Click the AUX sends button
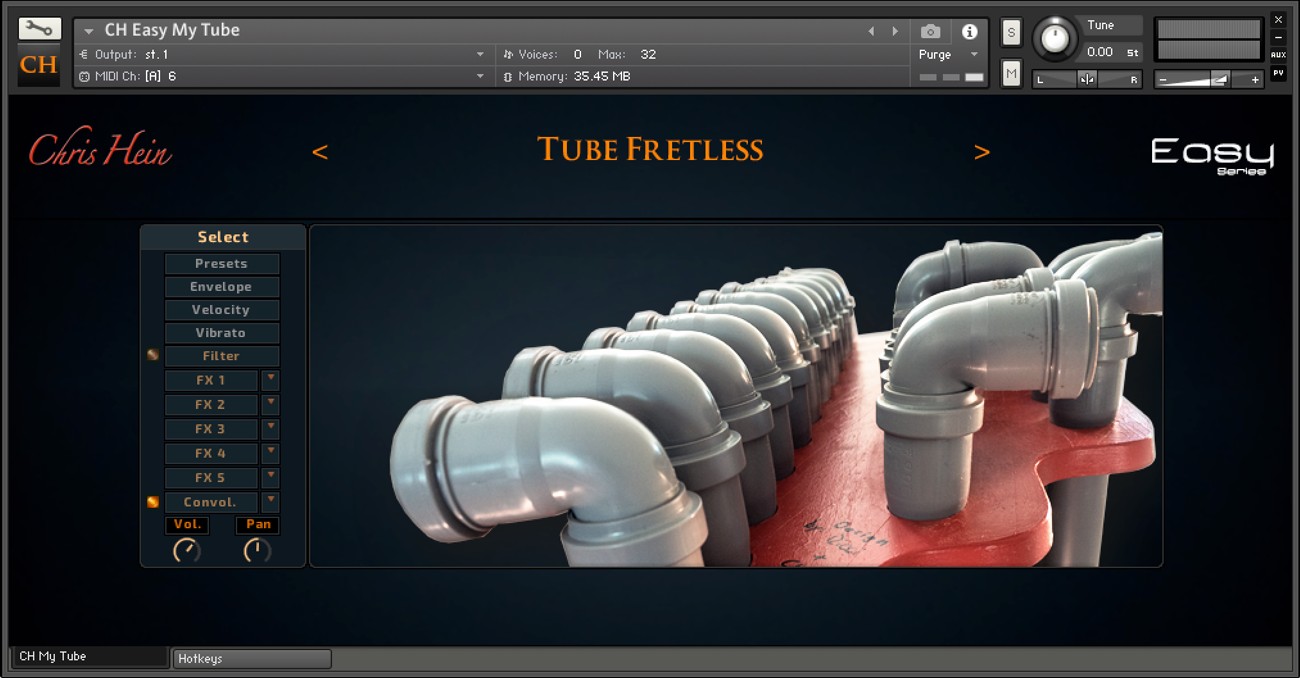 pyautogui.click(x=1278, y=55)
